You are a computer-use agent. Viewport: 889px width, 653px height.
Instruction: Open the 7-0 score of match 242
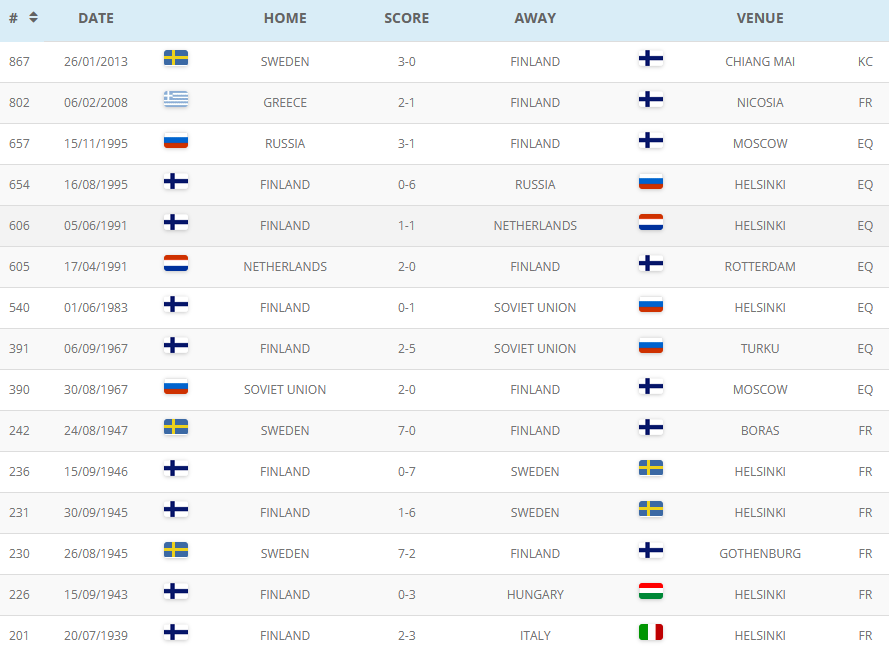pyautogui.click(x=407, y=431)
